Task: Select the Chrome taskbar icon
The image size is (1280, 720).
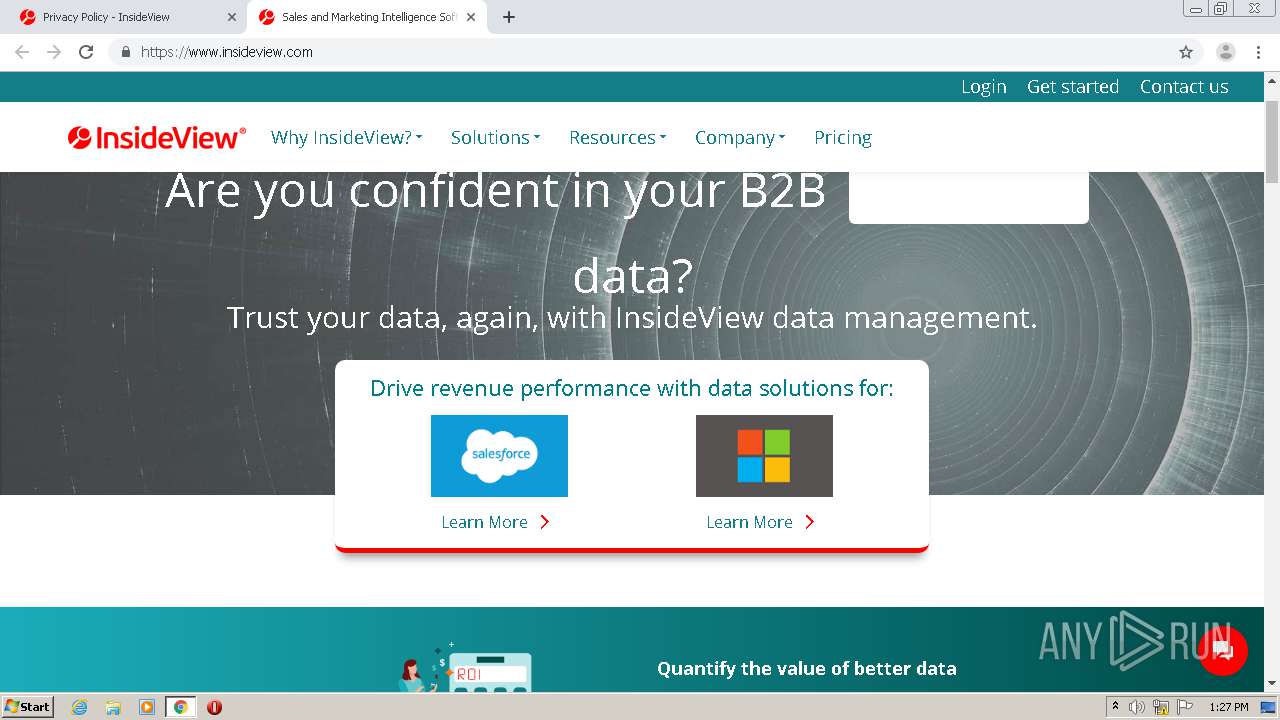Action: point(181,707)
